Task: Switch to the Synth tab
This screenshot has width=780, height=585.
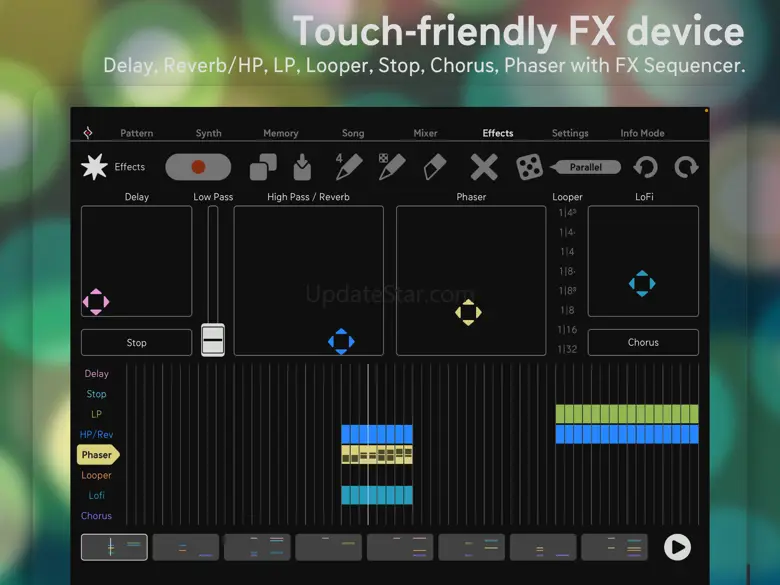Action: click(x=209, y=133)
